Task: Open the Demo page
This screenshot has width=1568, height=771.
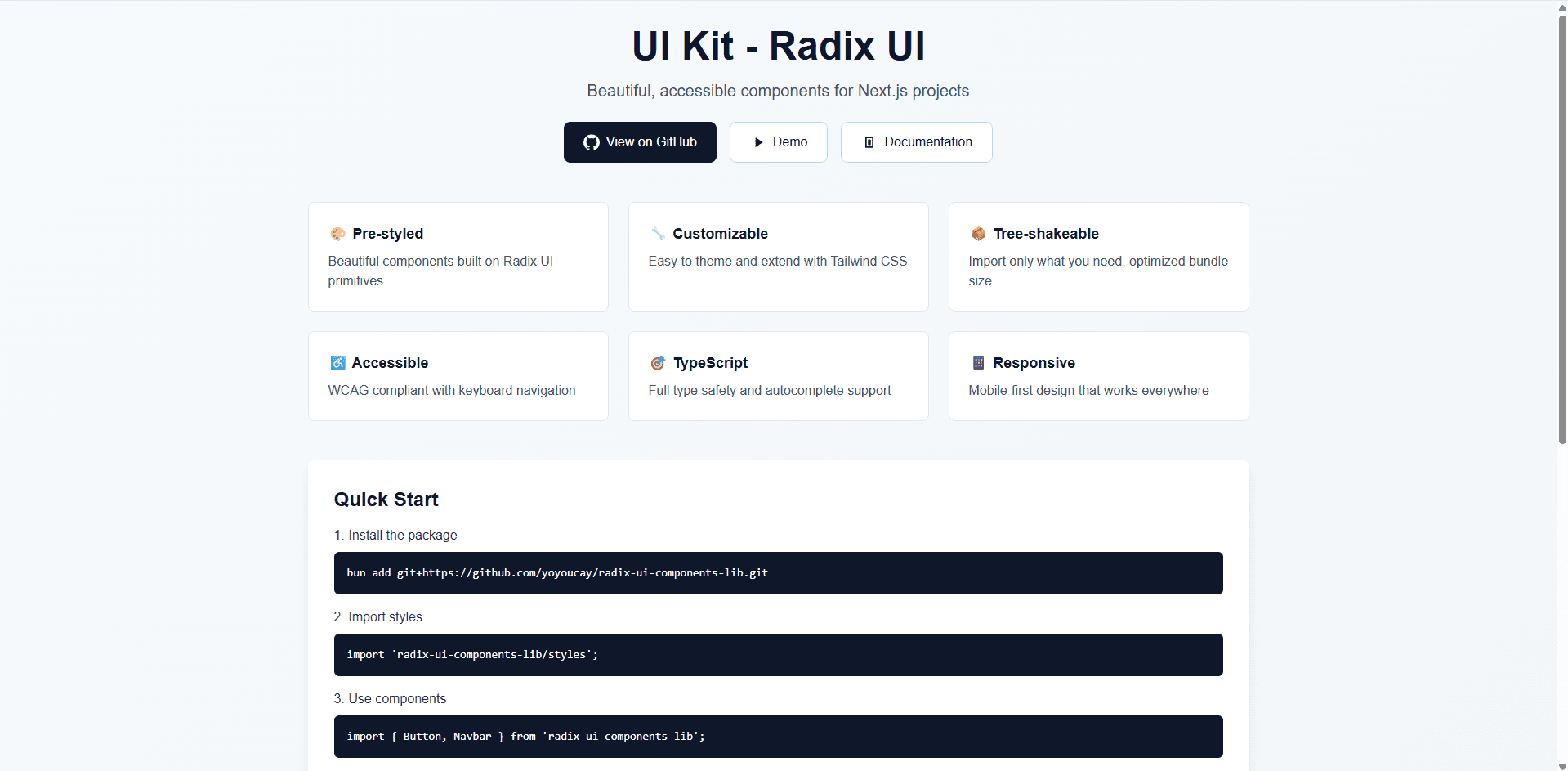Action: coord(778,141)
